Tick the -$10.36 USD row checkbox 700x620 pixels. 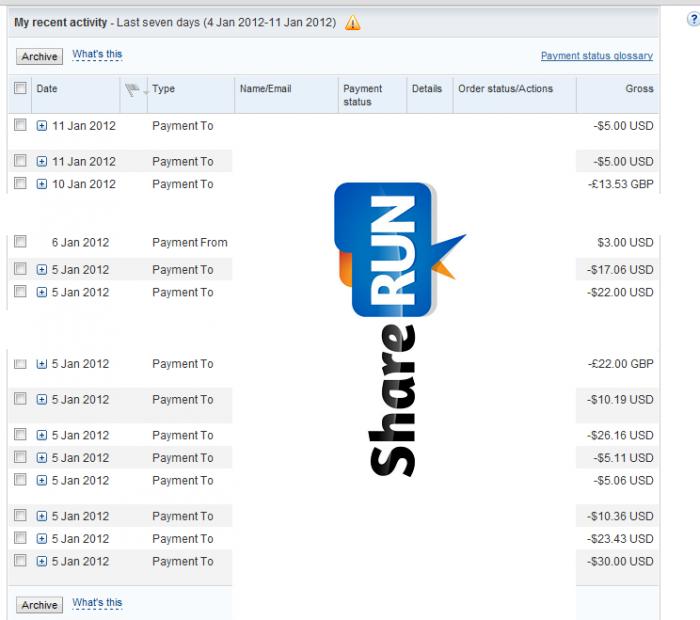[x=20, y=516]
